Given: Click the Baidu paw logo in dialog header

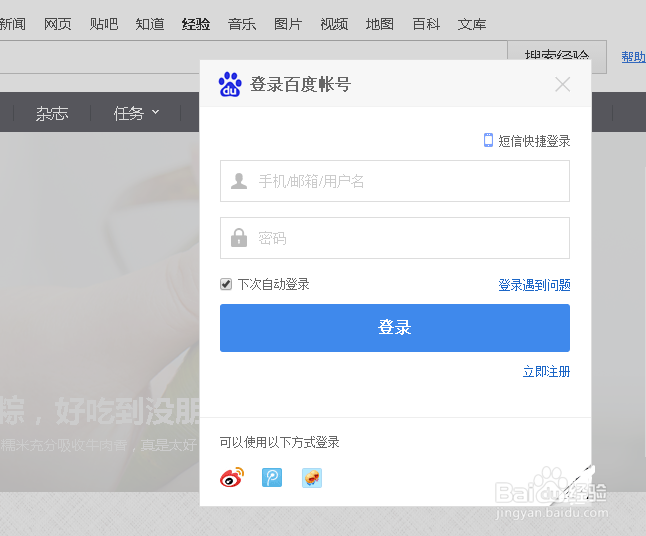Looking at the screenshot, I should click(x=230, y=84).
